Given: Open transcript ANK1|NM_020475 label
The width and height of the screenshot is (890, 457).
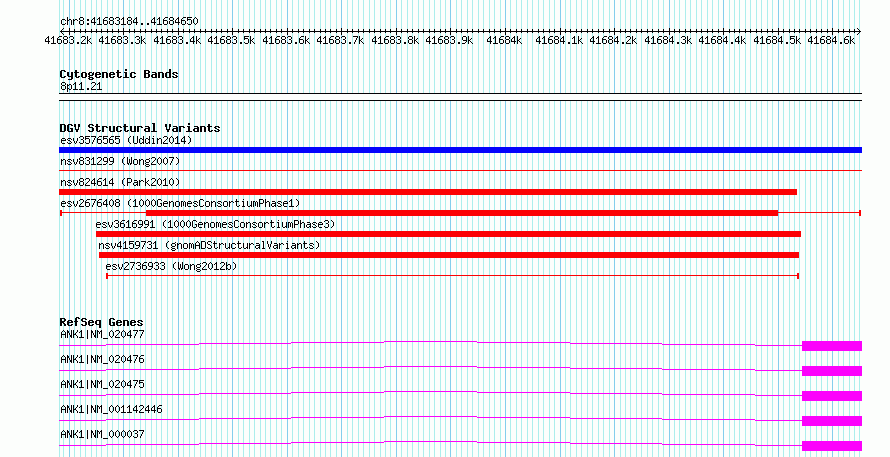Looking at the screenshot, I should pos(102,384).
